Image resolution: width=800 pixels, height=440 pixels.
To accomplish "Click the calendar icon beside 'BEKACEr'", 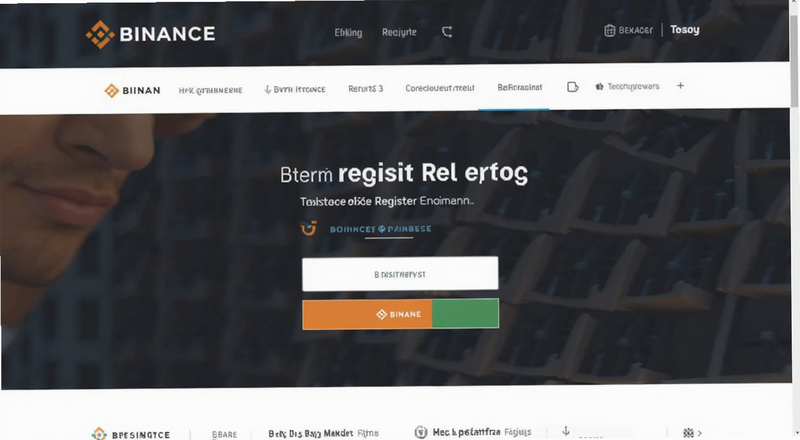I will tap(609, 31).
